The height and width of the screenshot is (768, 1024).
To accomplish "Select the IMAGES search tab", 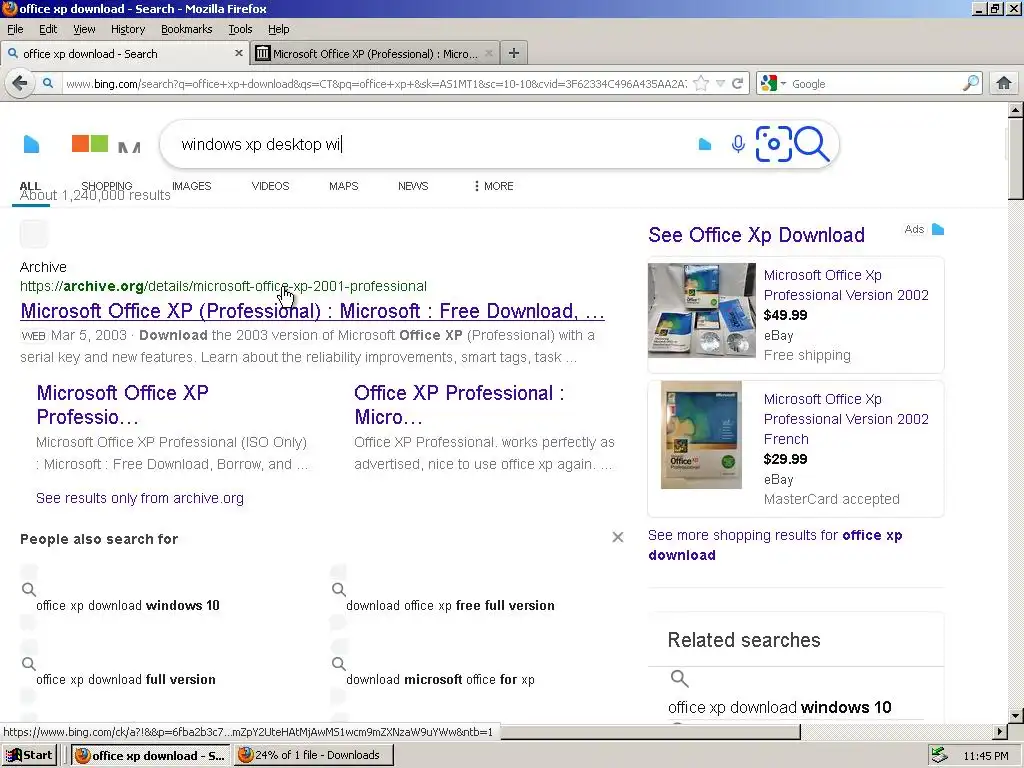I will point(191,186).
